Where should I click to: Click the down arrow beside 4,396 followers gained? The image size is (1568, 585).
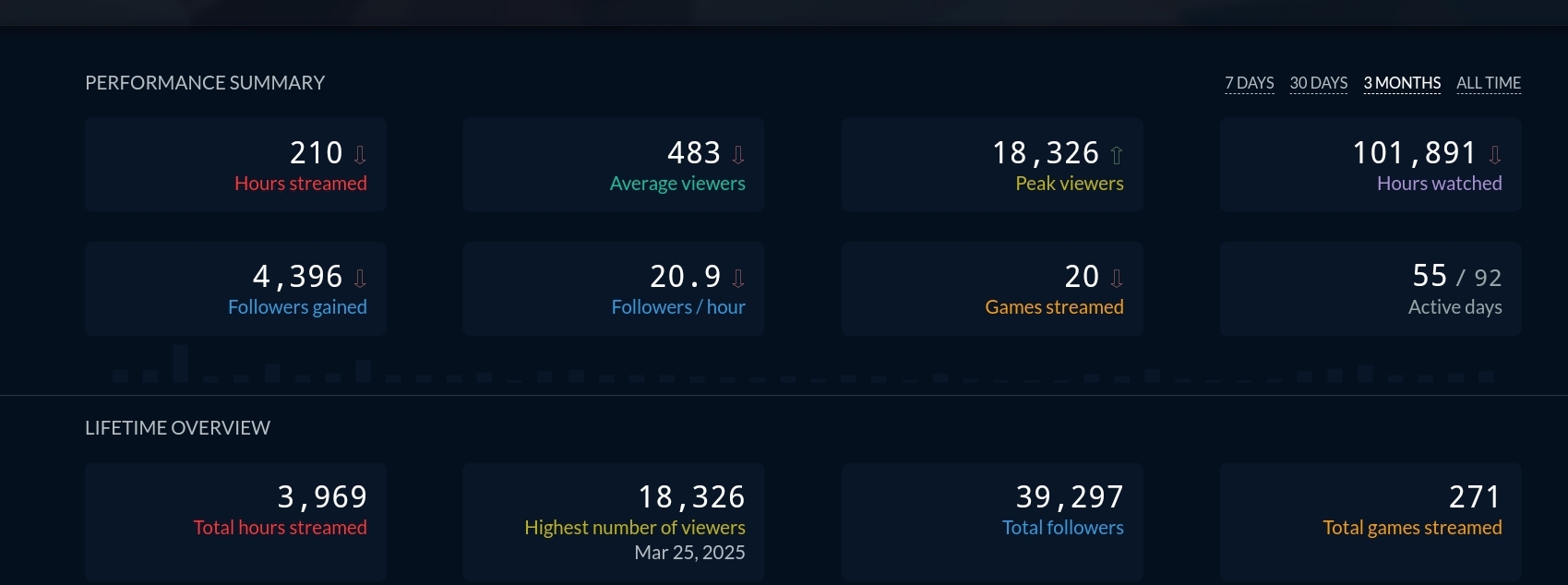tap(360, 279)
